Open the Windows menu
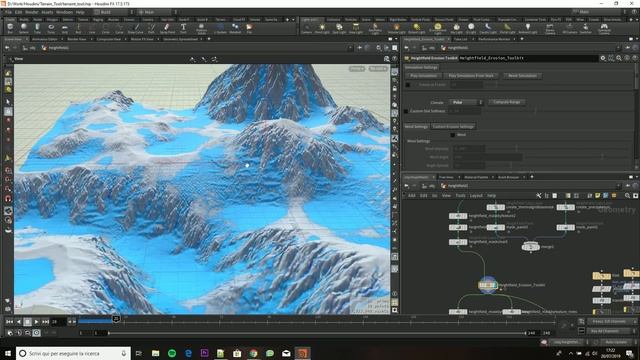Screen dimensions: 640x360 click(64, 12)
